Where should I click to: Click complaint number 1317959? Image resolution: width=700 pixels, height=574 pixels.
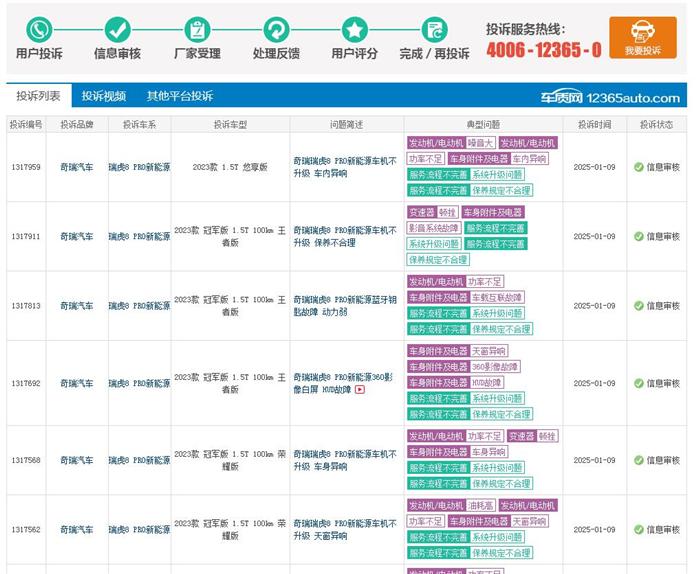(26, 167)
